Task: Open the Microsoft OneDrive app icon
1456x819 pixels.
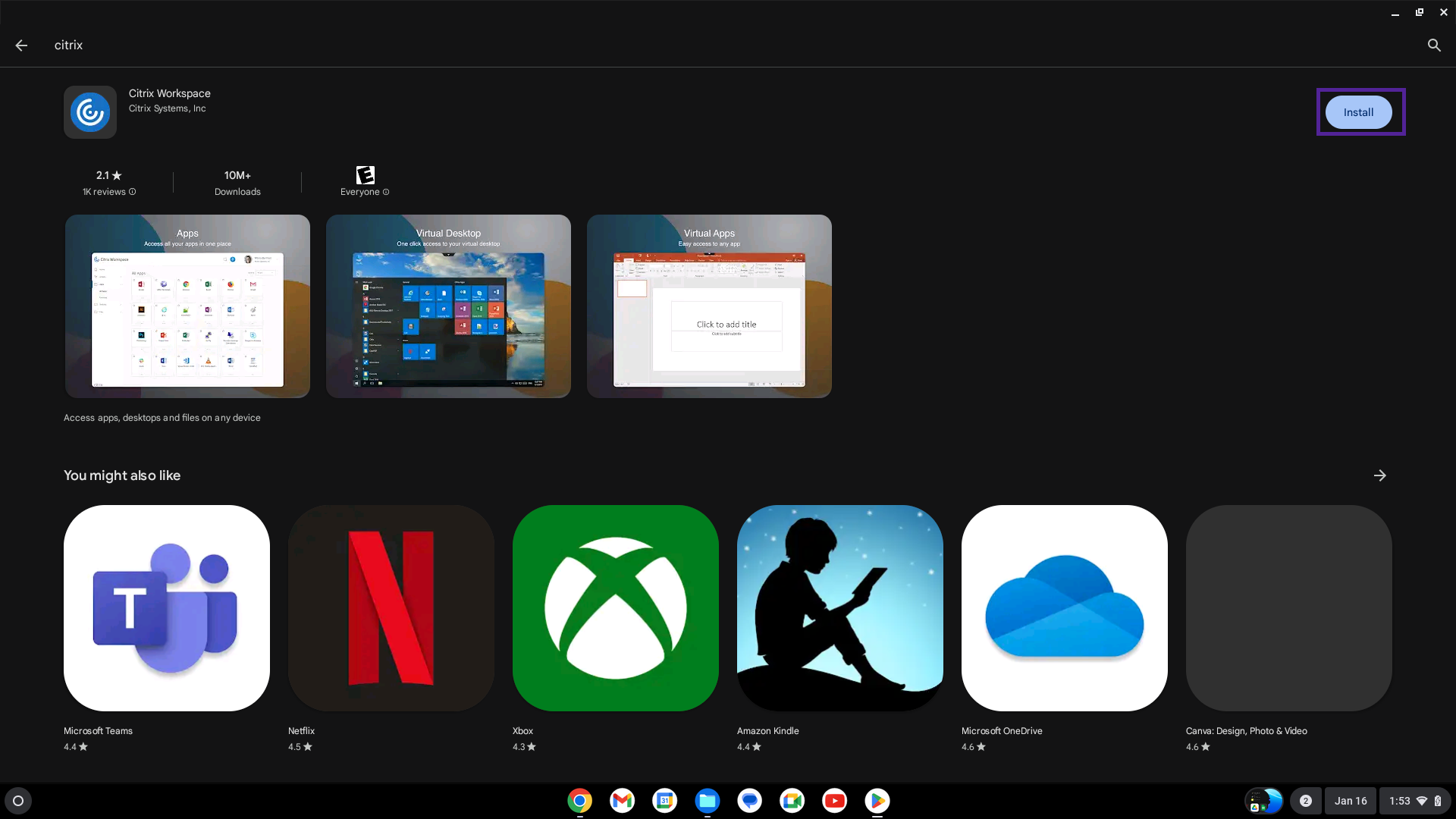Action: [x=1065, y=608]
